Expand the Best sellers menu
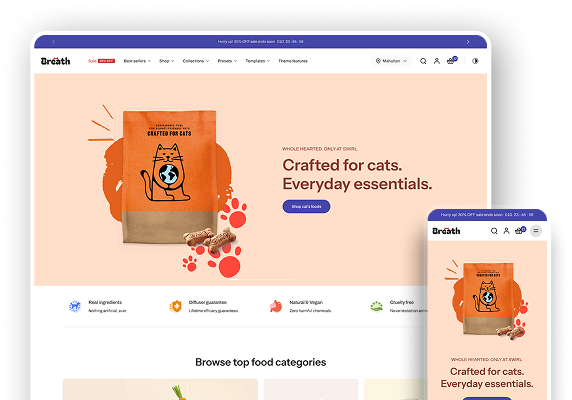Screen dimensions: 572x400 (137, 61)
